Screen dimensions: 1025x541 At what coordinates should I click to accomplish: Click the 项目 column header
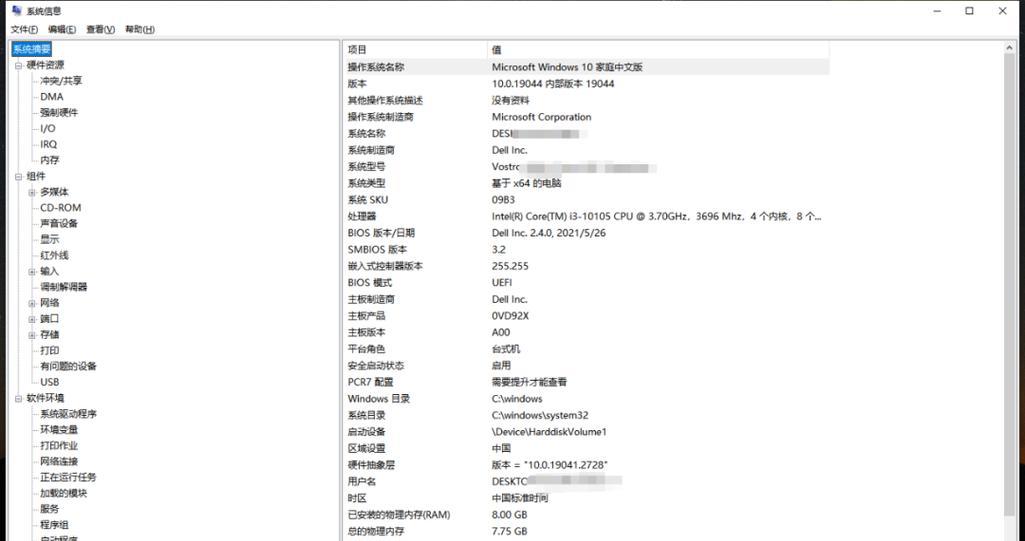click(x=415, y=50)
